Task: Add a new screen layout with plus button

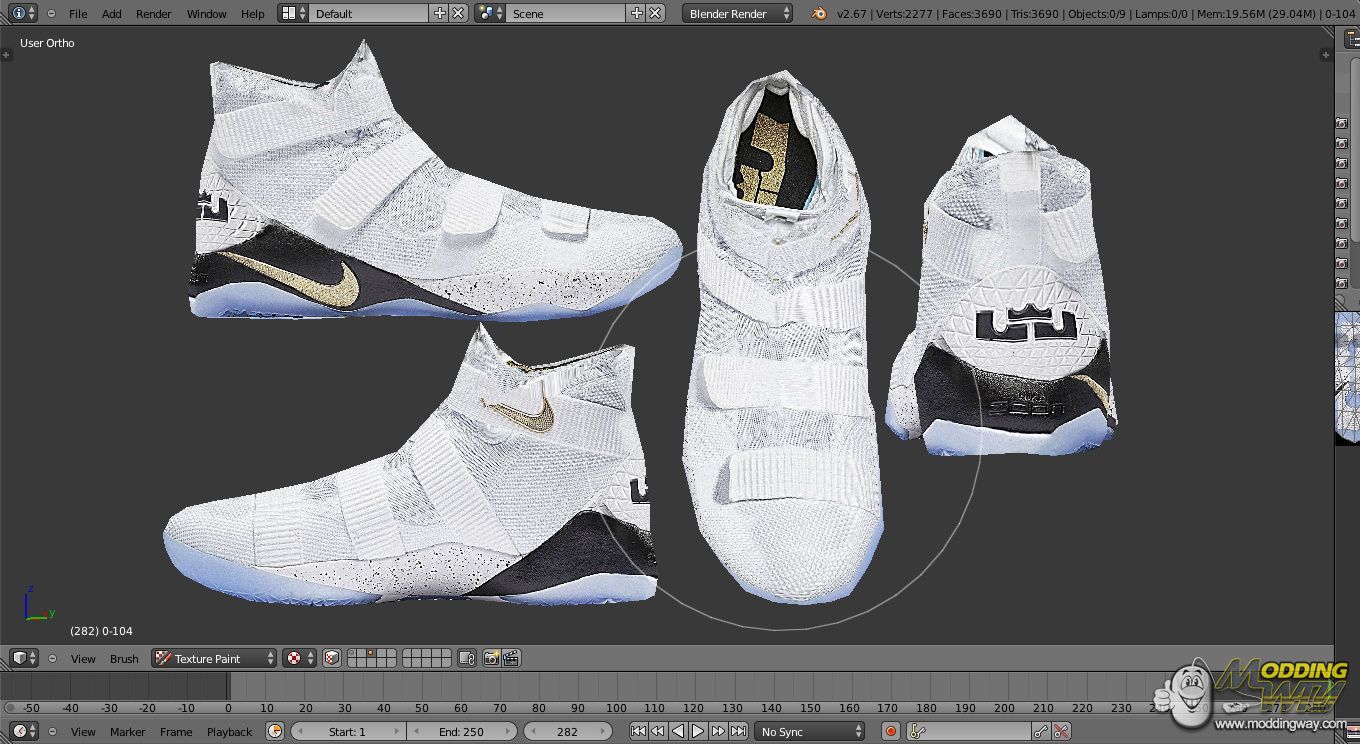Action: click(439, 13)
